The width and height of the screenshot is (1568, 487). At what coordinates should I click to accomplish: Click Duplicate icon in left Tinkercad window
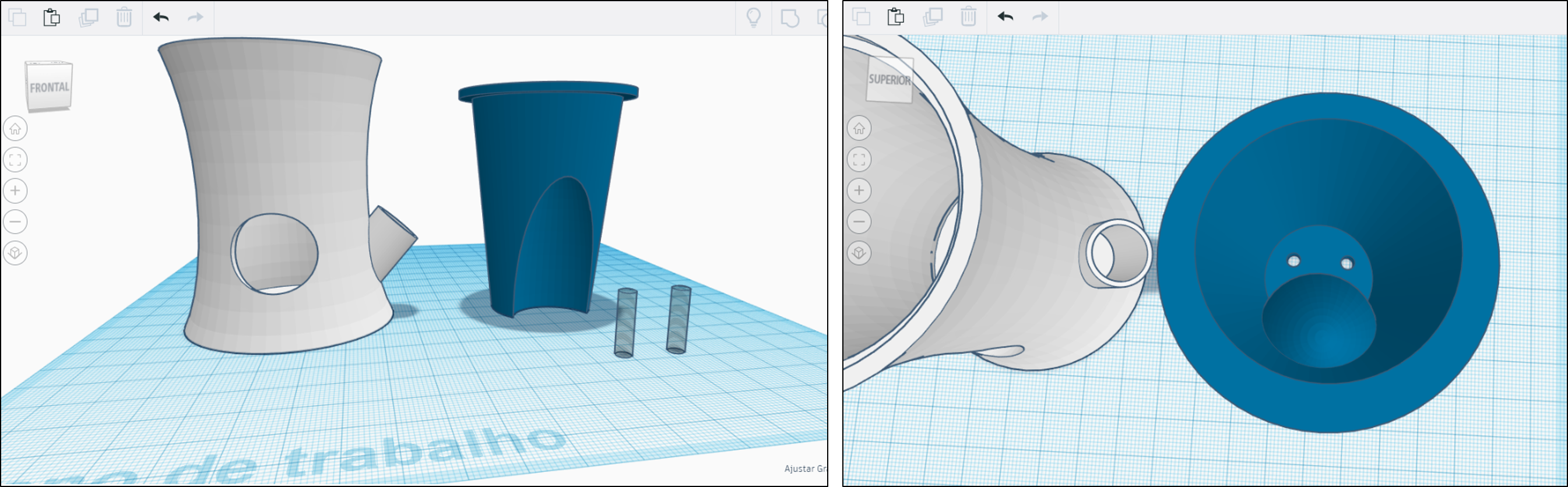click(x=88, y=17)
